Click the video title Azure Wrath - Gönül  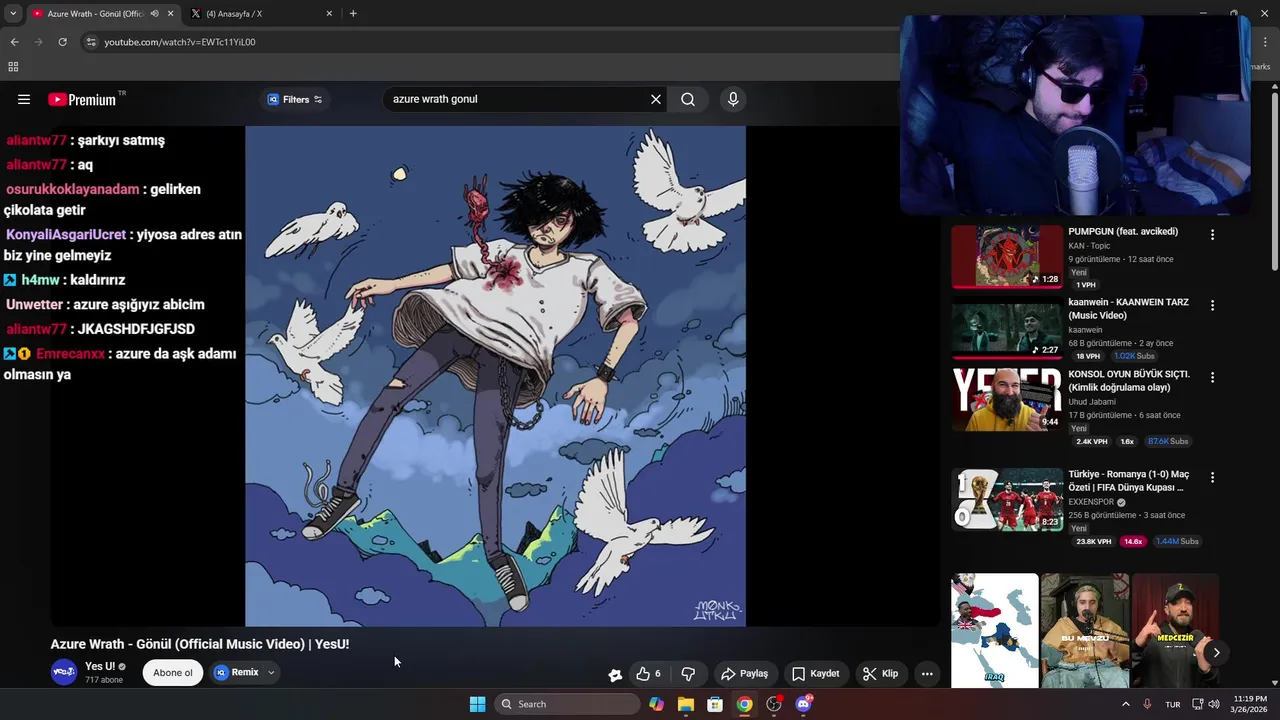click(x=200, y=644)
